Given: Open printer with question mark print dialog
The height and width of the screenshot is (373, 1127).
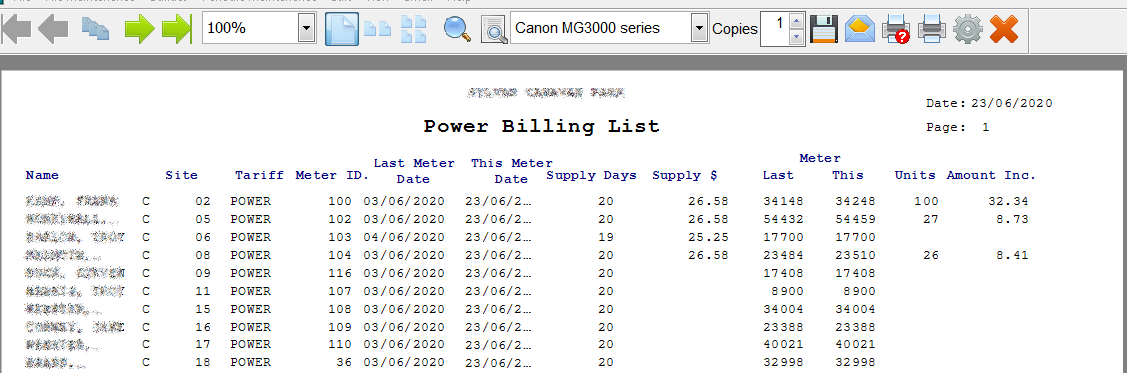Looking at the screenshot, I should tap(896, 29).
